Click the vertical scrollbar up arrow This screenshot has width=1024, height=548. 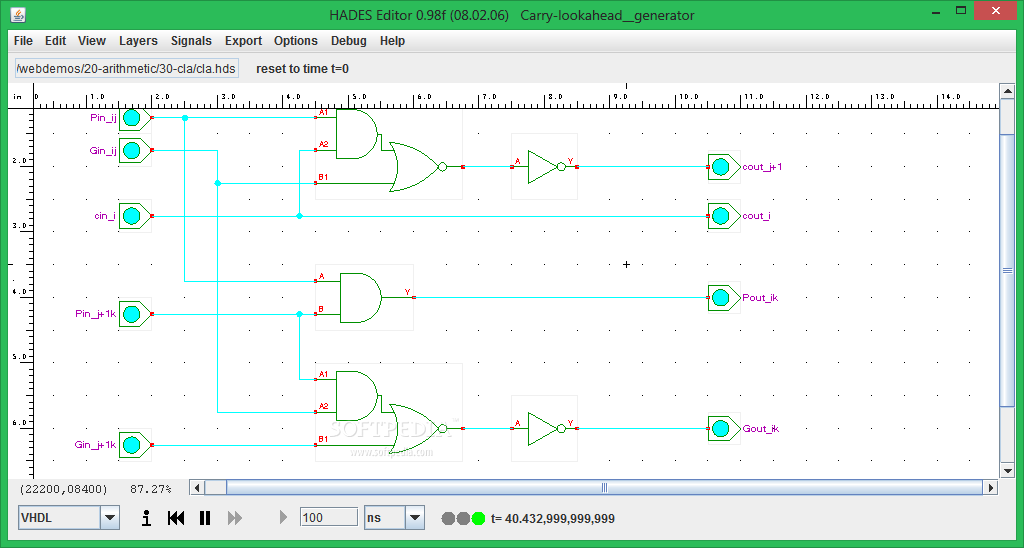point(1007,91)
